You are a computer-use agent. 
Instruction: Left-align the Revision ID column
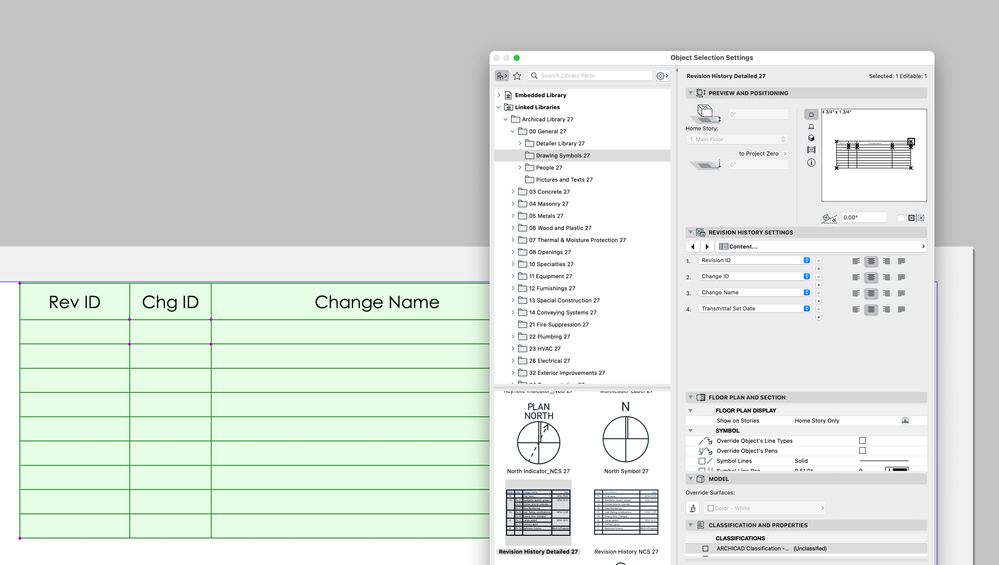tap(856, 261)
